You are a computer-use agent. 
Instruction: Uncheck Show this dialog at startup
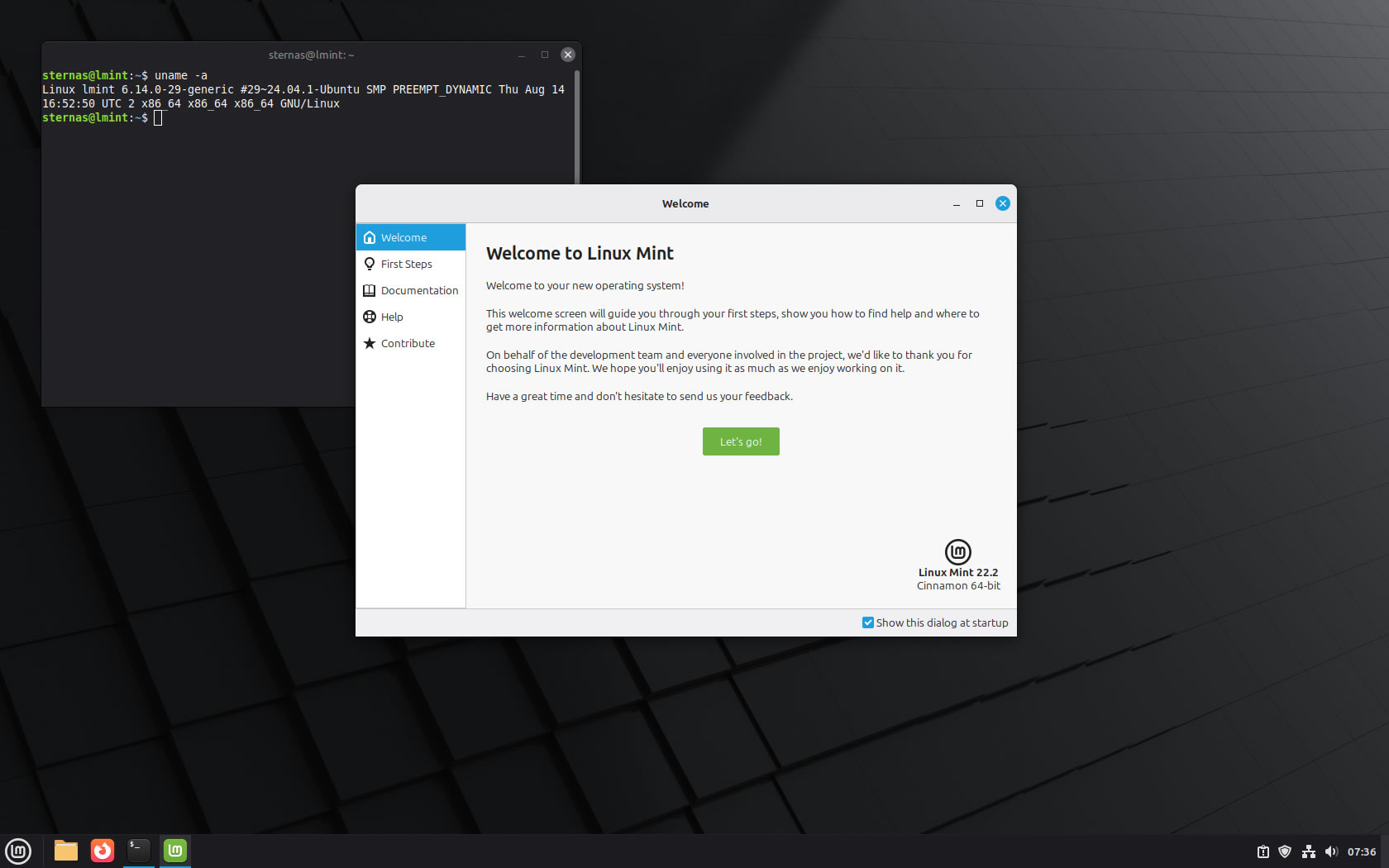click(868, 622)
